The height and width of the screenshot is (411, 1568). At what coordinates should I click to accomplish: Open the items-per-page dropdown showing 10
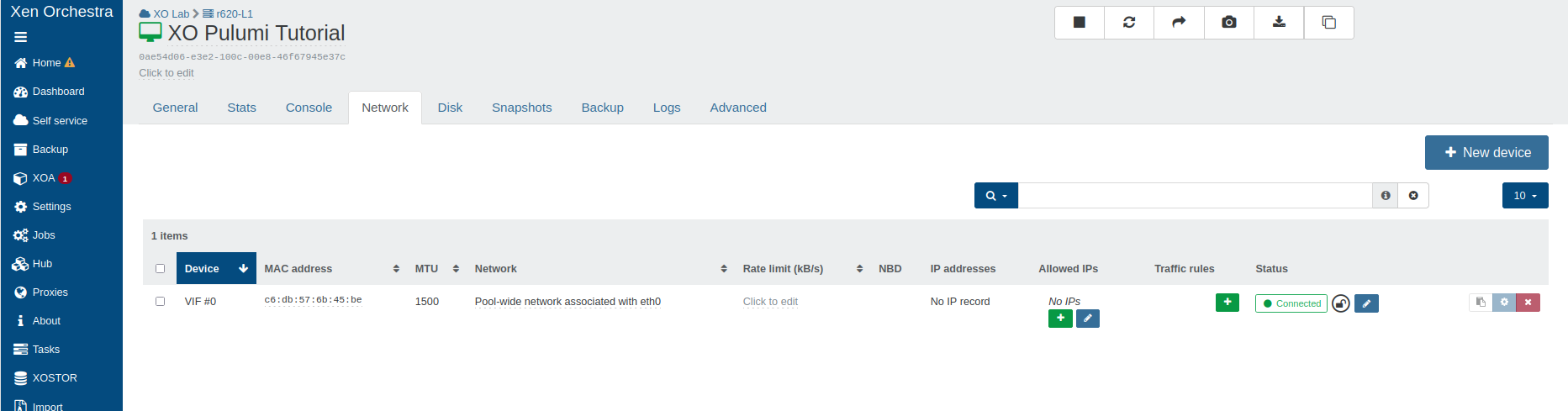point(1524,196)
